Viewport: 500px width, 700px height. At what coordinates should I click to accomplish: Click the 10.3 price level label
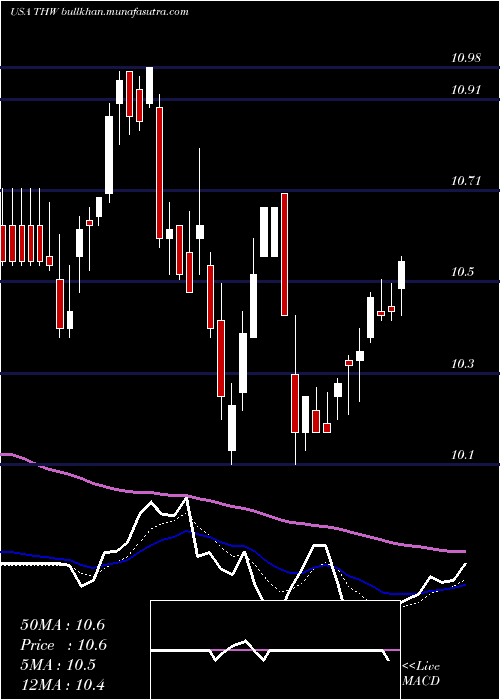point(462,364)
